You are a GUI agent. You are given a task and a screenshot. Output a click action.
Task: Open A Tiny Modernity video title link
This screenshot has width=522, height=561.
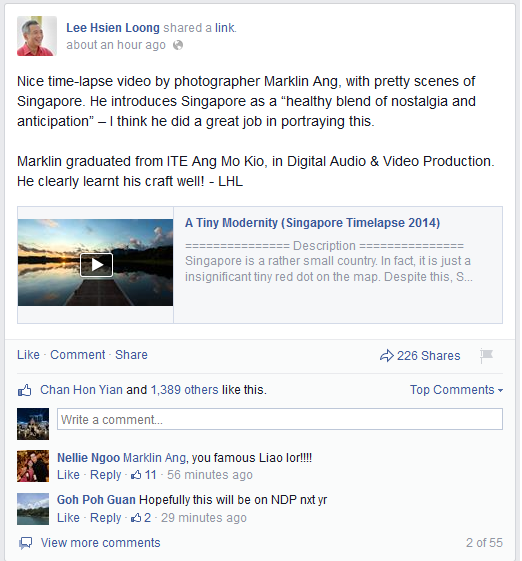(312, 223)
